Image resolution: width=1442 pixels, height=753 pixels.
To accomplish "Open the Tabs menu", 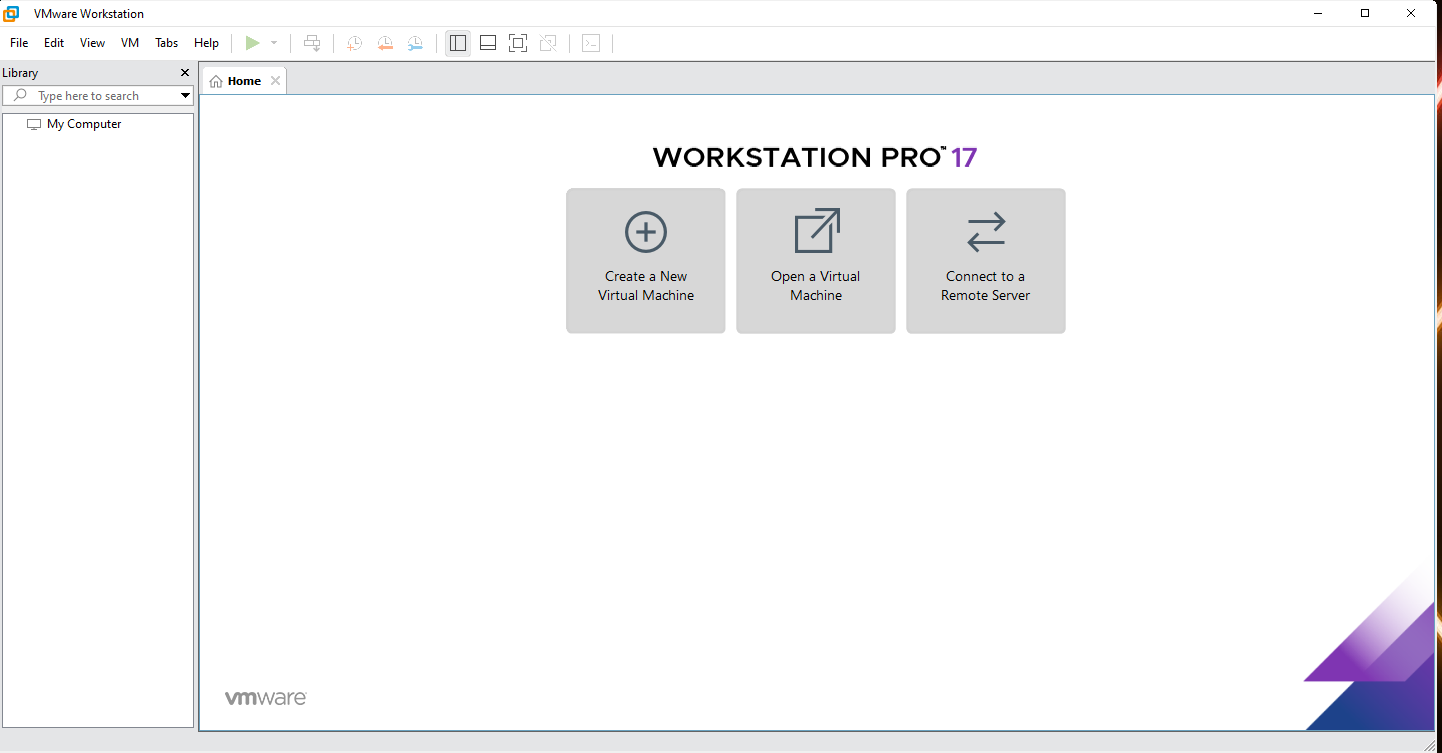I will tap(167, 43).
